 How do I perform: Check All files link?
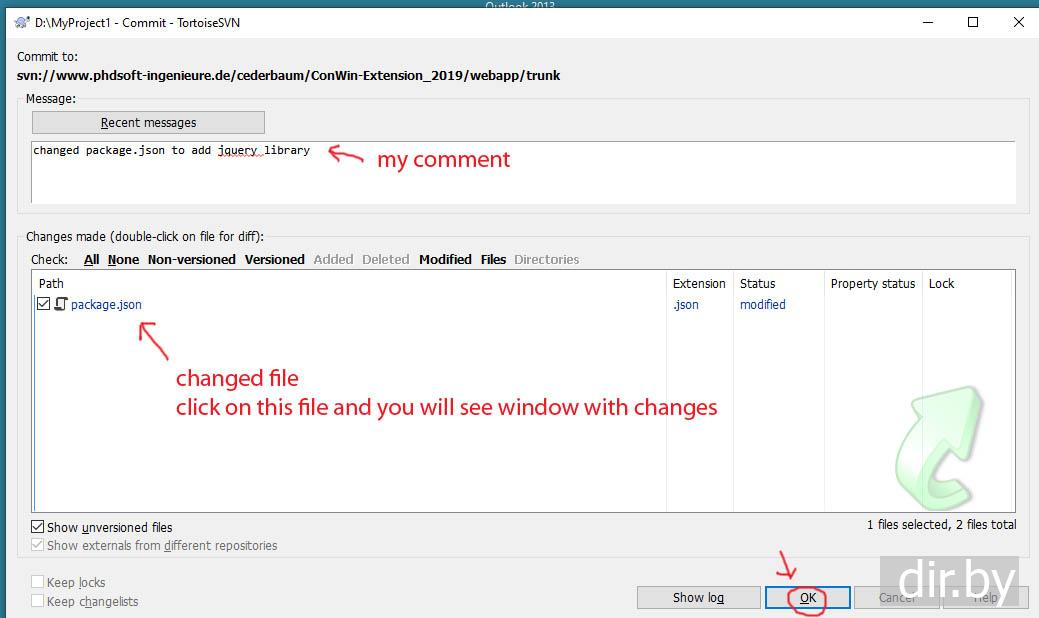(91, 260)
